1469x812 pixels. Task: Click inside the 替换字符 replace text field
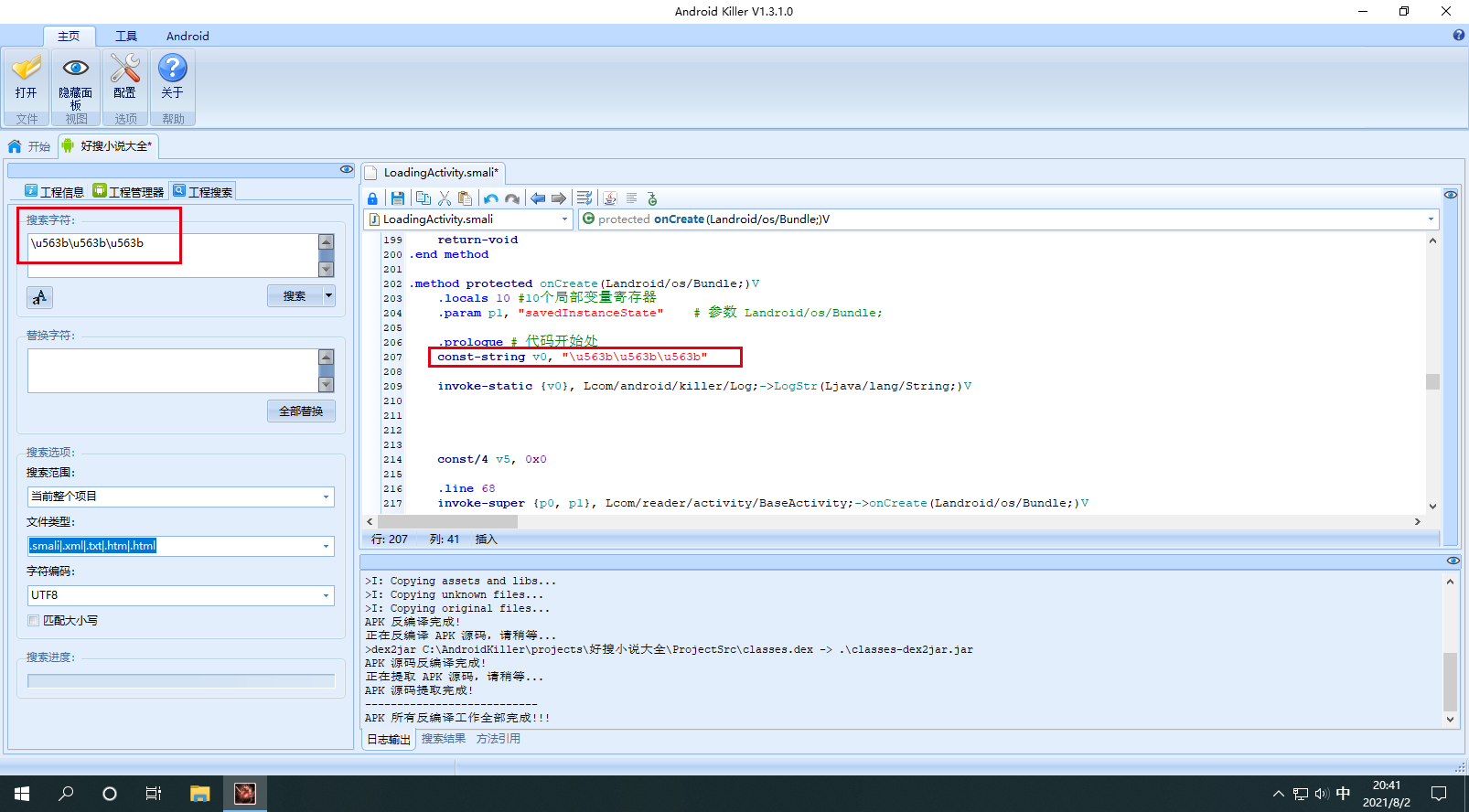[173, 370]
